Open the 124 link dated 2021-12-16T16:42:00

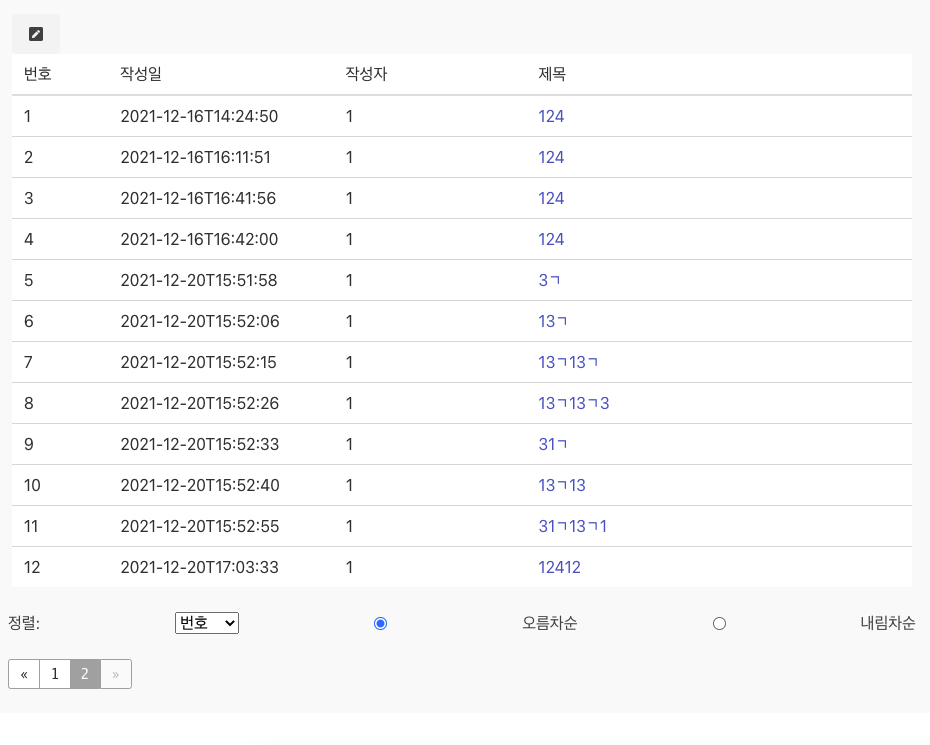[551, 239]
